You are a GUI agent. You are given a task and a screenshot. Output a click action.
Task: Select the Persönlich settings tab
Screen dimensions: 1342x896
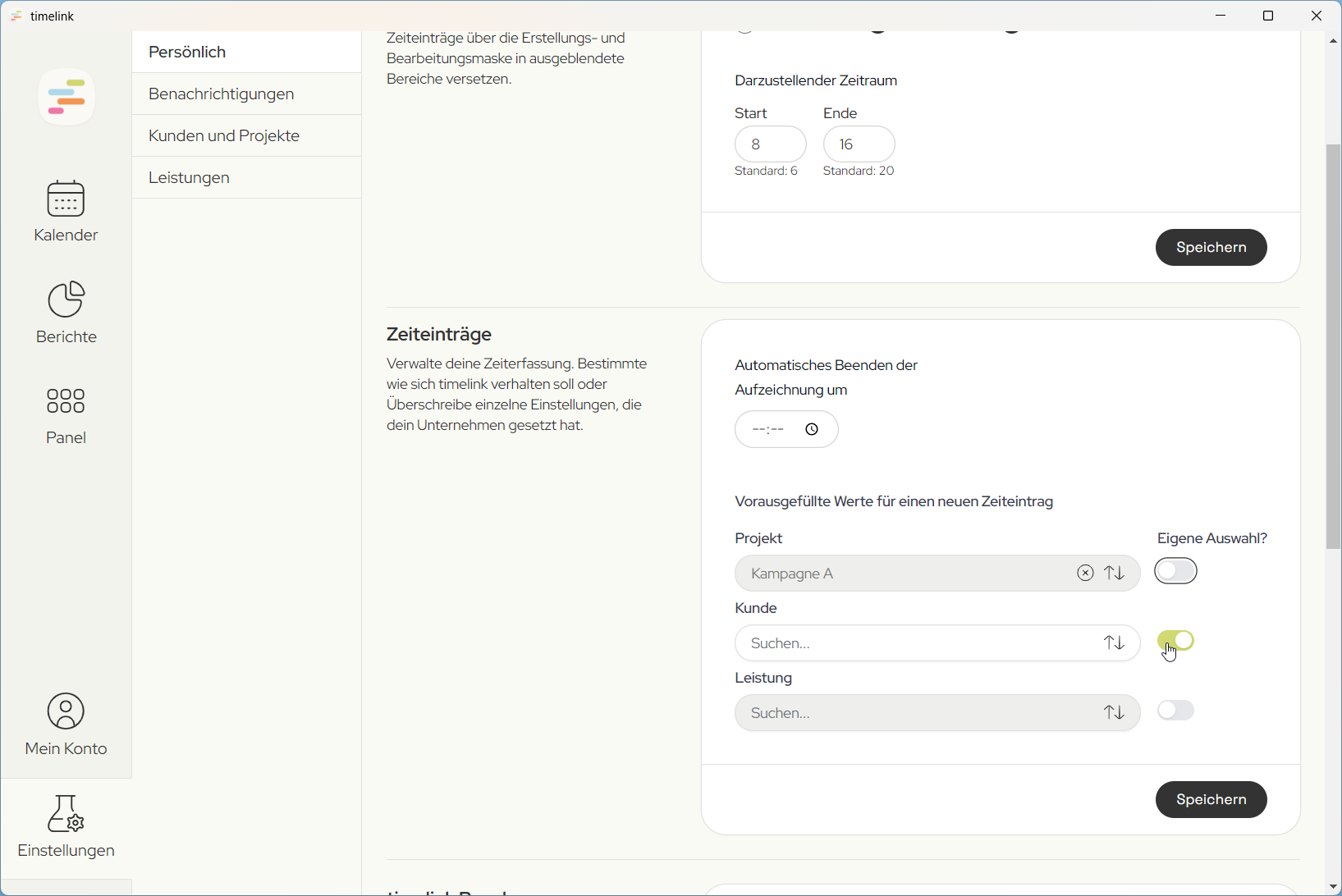(246, 52)
